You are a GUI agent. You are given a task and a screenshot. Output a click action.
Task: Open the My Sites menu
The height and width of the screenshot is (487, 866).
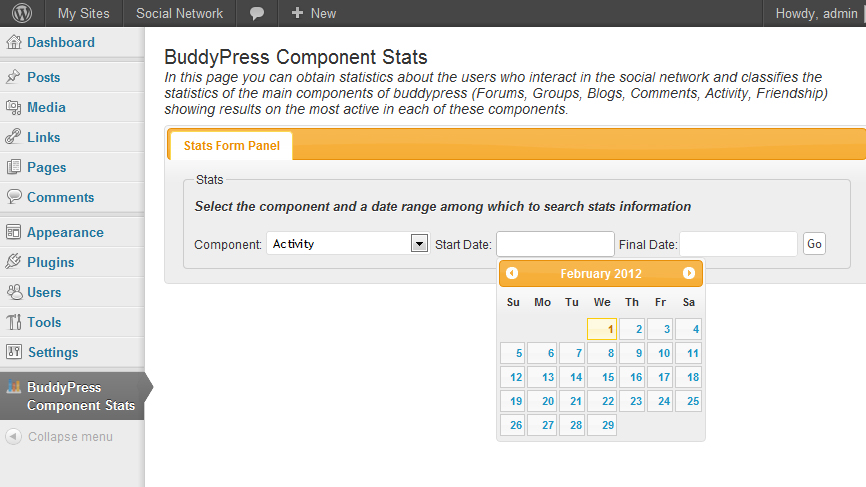pyautogui.click(x=83, y=13)
